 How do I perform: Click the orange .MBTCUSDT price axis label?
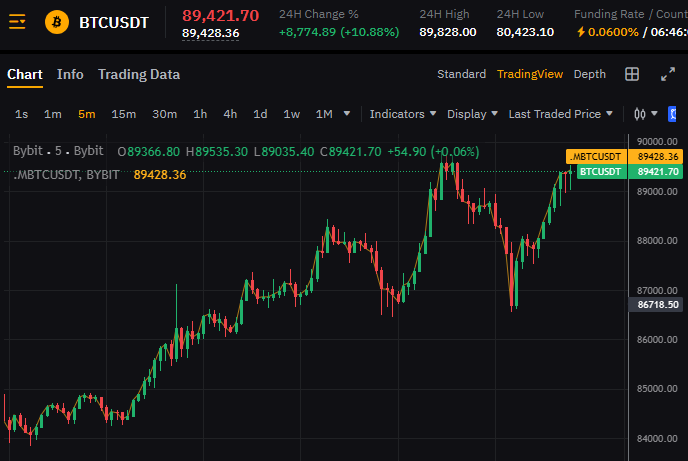(x=596, y=157)
